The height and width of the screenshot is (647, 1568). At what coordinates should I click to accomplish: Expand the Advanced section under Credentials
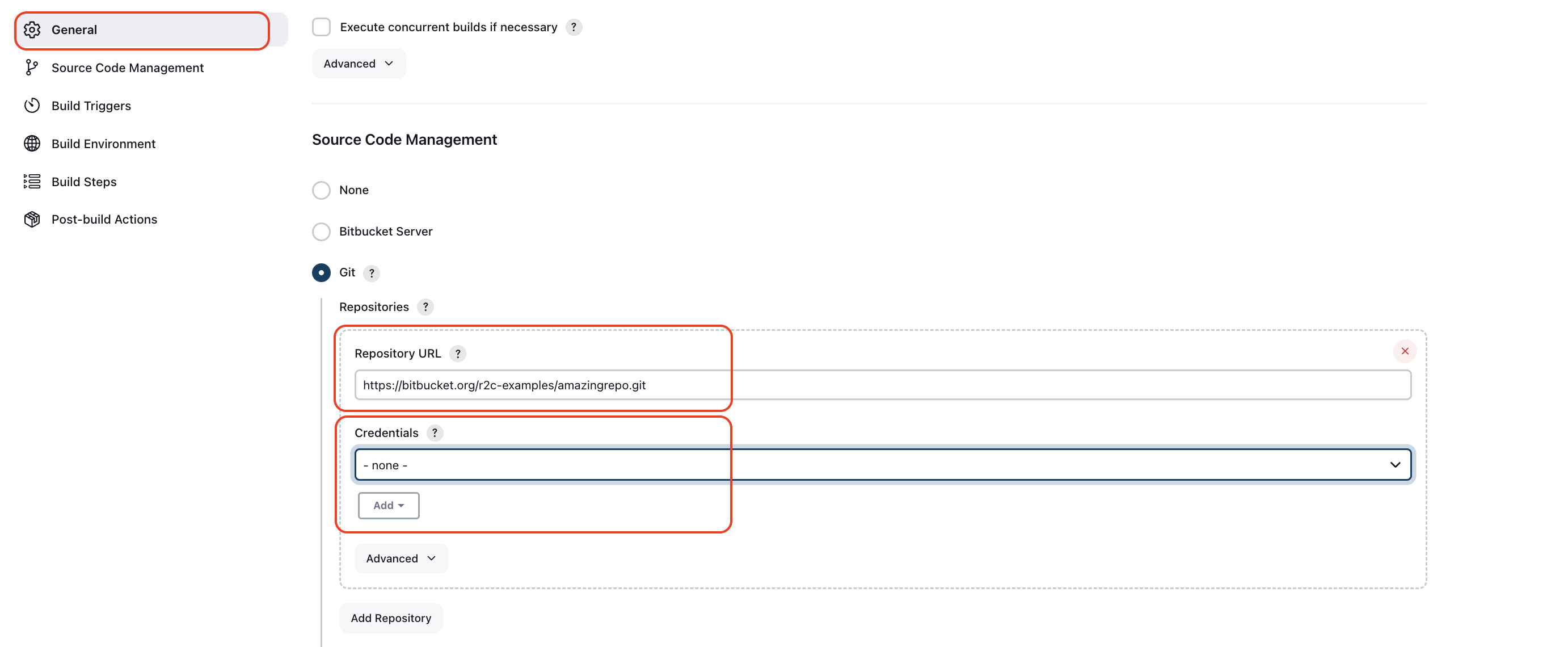click(x=401, y=557)
